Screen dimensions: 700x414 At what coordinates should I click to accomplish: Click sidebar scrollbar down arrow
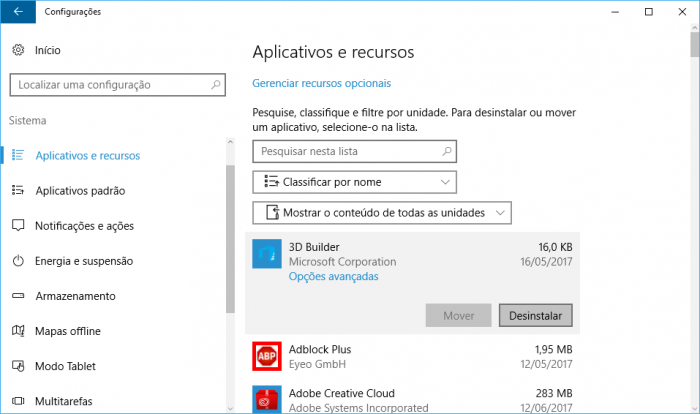(230, 408)
